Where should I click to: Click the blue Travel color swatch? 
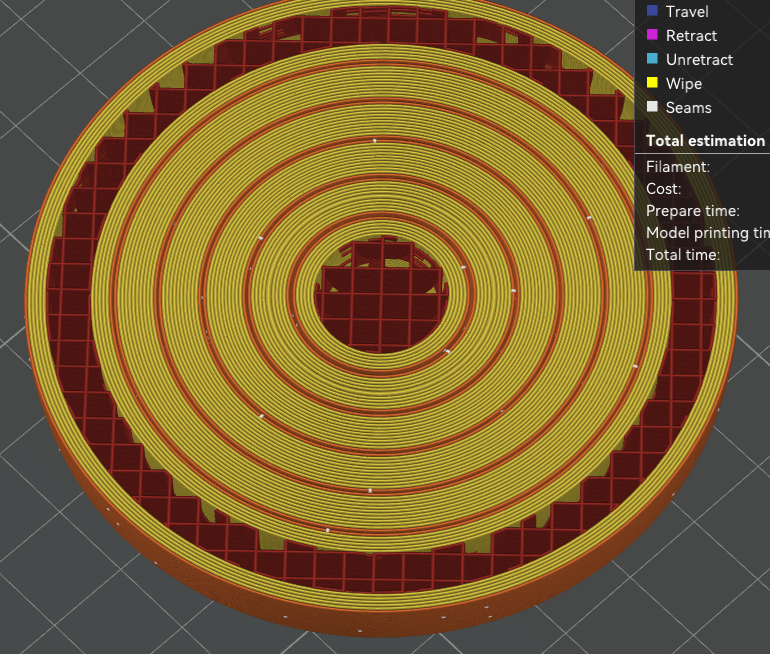pos(652,10)
